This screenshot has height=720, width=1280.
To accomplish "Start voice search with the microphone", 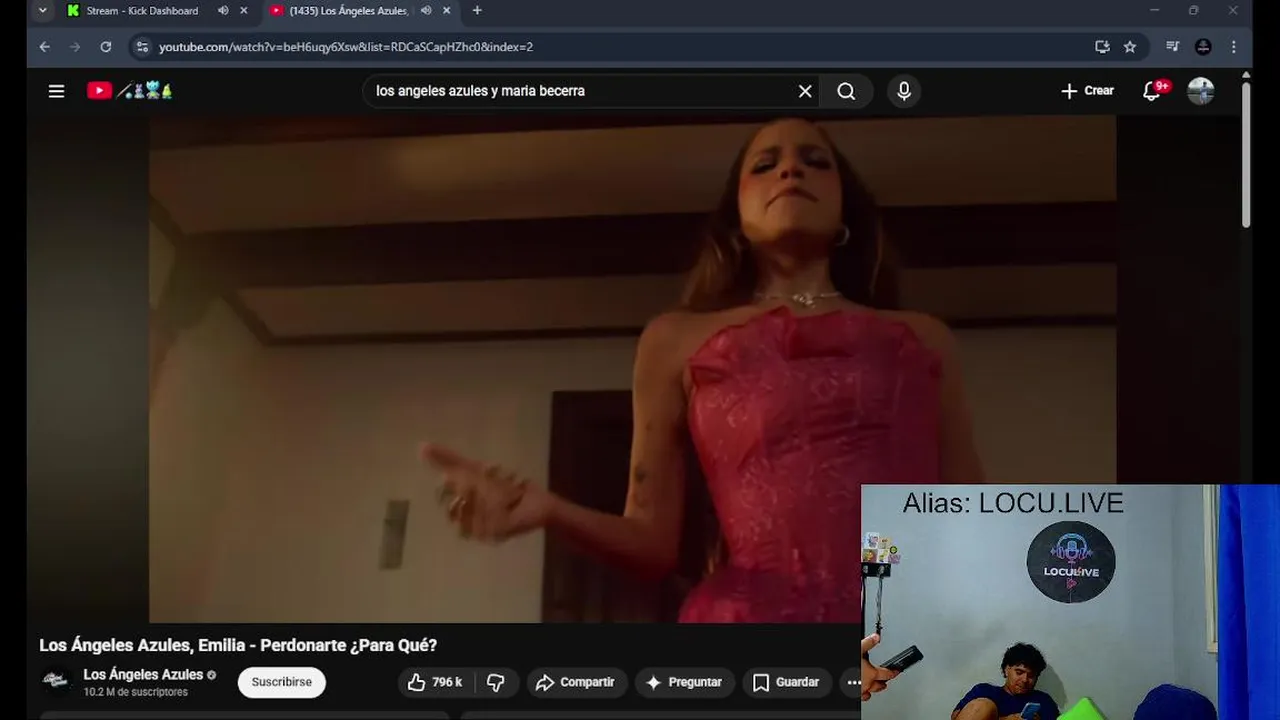I will (904, 91).
